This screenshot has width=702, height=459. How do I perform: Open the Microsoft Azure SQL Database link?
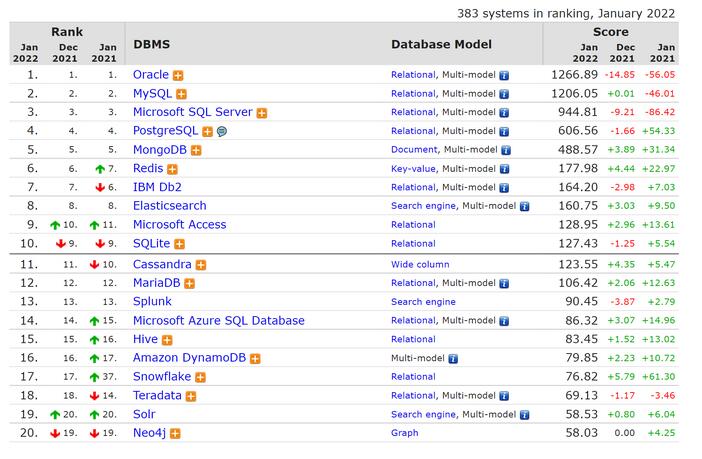[219, 321]
